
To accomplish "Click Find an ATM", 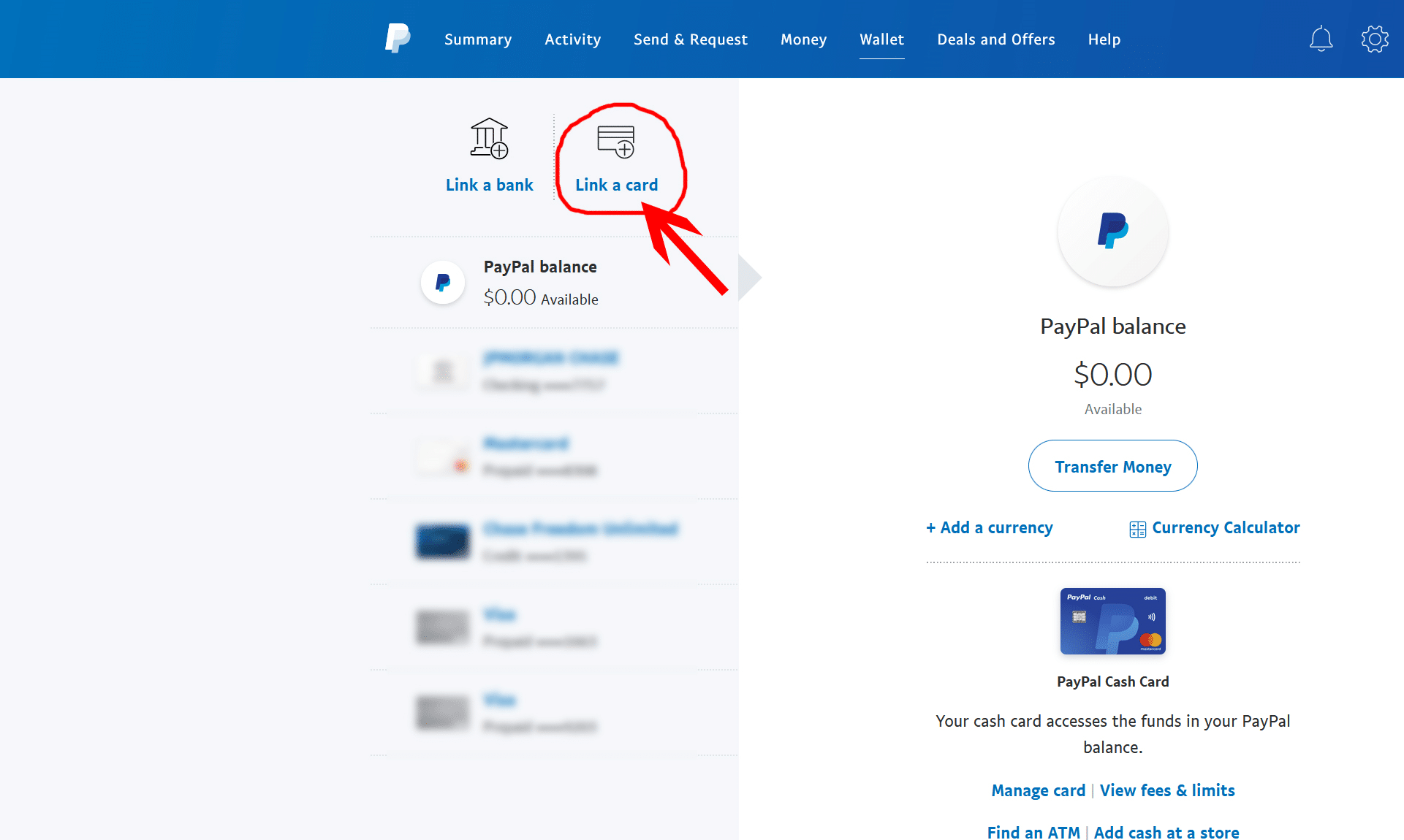I will pyautogui.click(x=1033, y=832).
